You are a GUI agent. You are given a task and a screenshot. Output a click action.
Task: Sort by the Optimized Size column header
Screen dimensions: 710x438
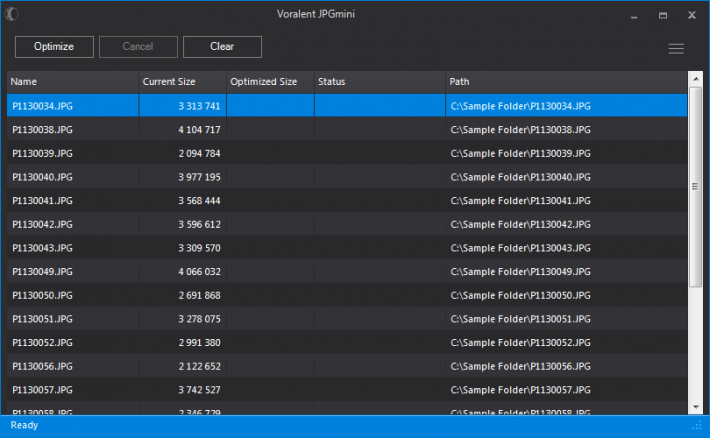pos(270,82)
